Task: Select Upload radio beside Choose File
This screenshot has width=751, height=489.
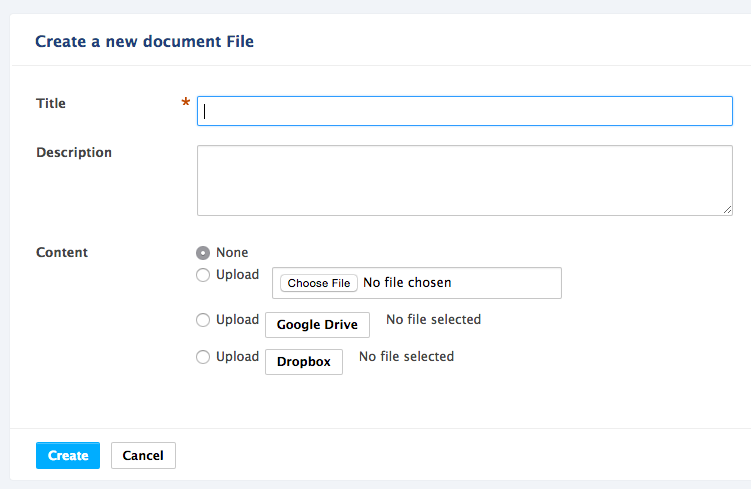Action: [x=203, y=275]
